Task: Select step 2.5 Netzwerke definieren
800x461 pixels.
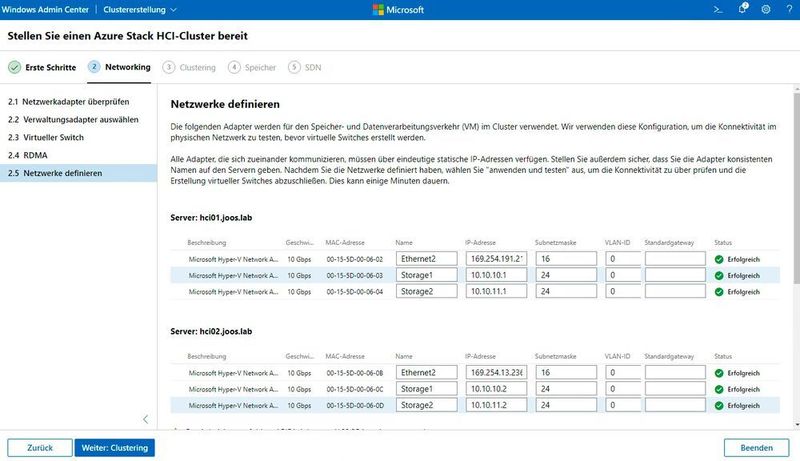Action: tap(79, 173)
